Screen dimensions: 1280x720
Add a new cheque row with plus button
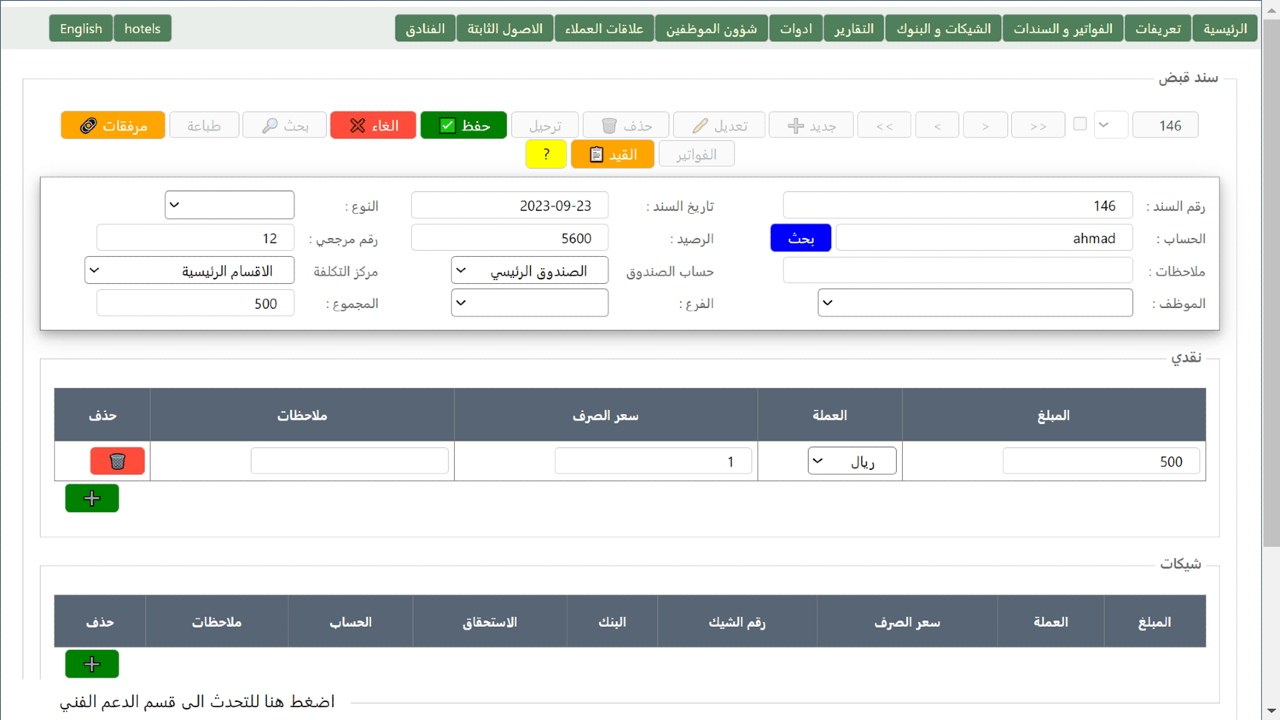(92, 663)
